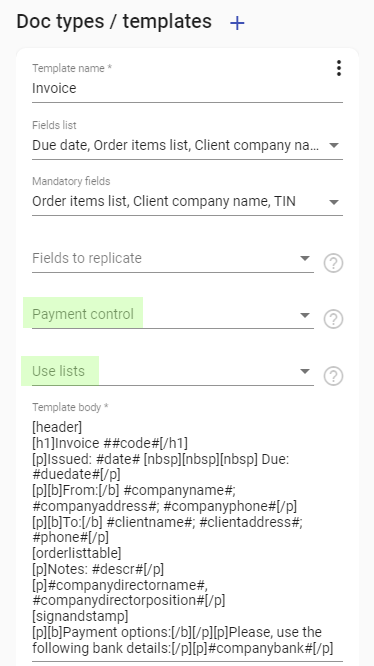Edit the Template name field containing Invoice
This screenshot has height=666, width=374.
tap(187, 88)
